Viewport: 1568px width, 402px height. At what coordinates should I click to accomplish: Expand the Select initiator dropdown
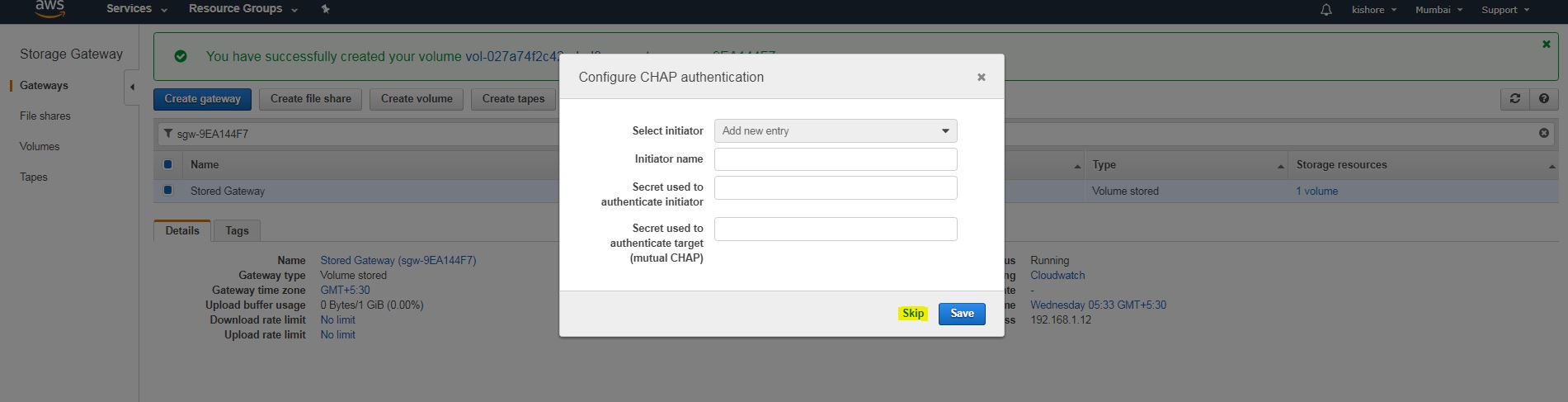[x=835, y=130]
